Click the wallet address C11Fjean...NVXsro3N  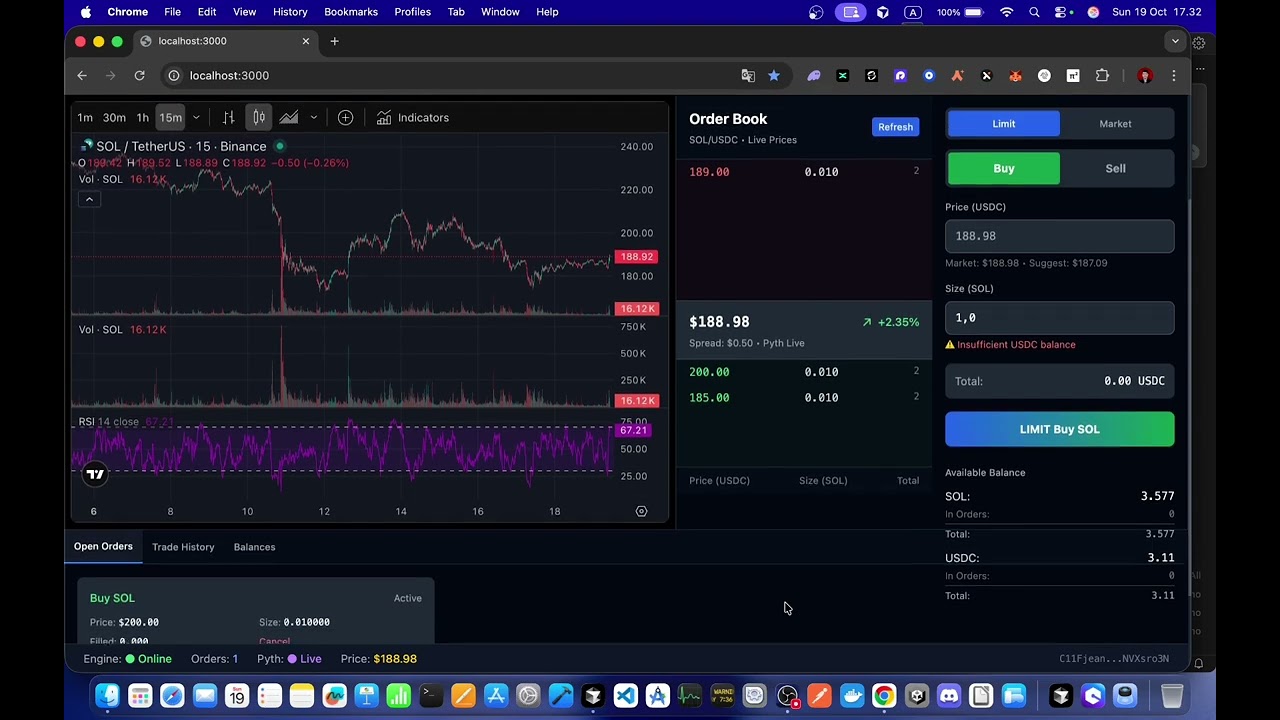(1114, 659)
